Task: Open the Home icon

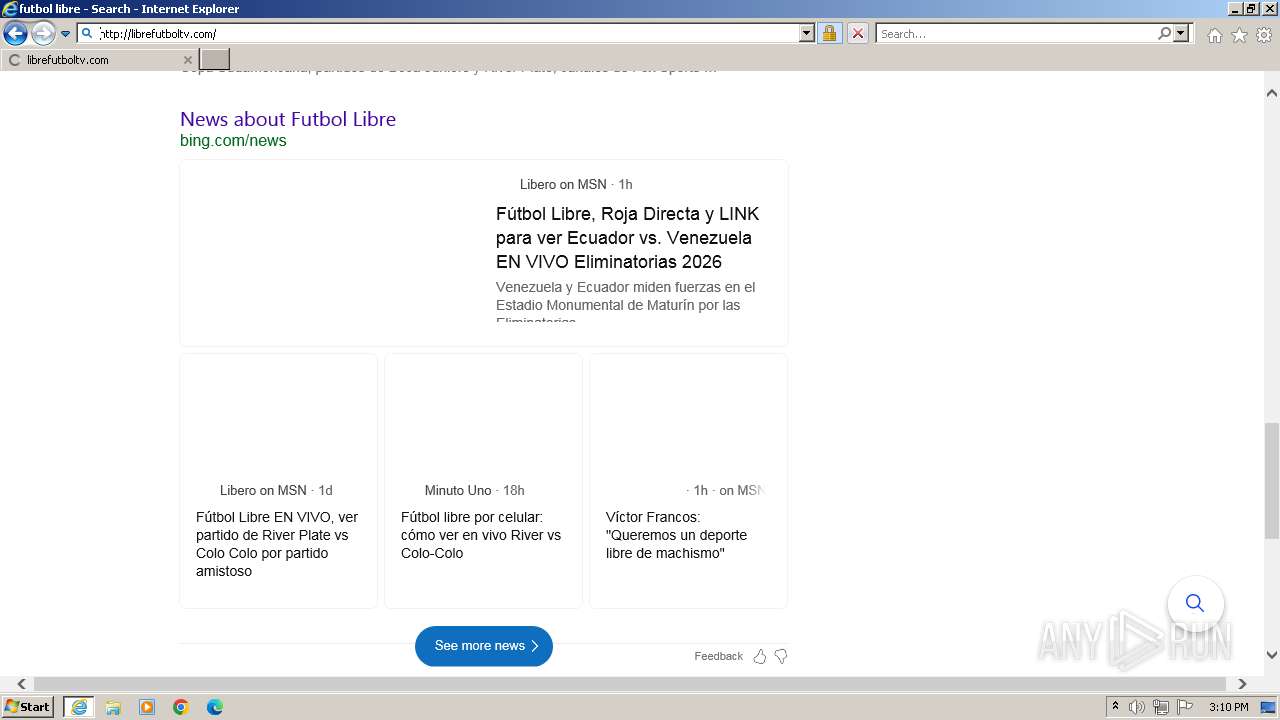Action: click(x=1214, y=35)
